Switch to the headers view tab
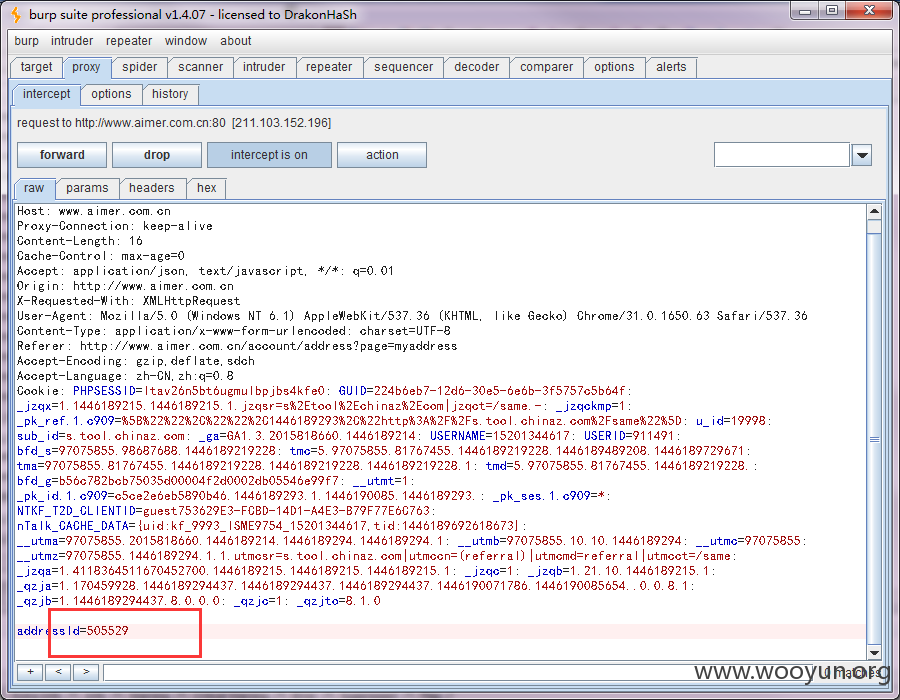The width and height of the screenshot is (900, 700). pyautogui.click(x=152, y=188)
